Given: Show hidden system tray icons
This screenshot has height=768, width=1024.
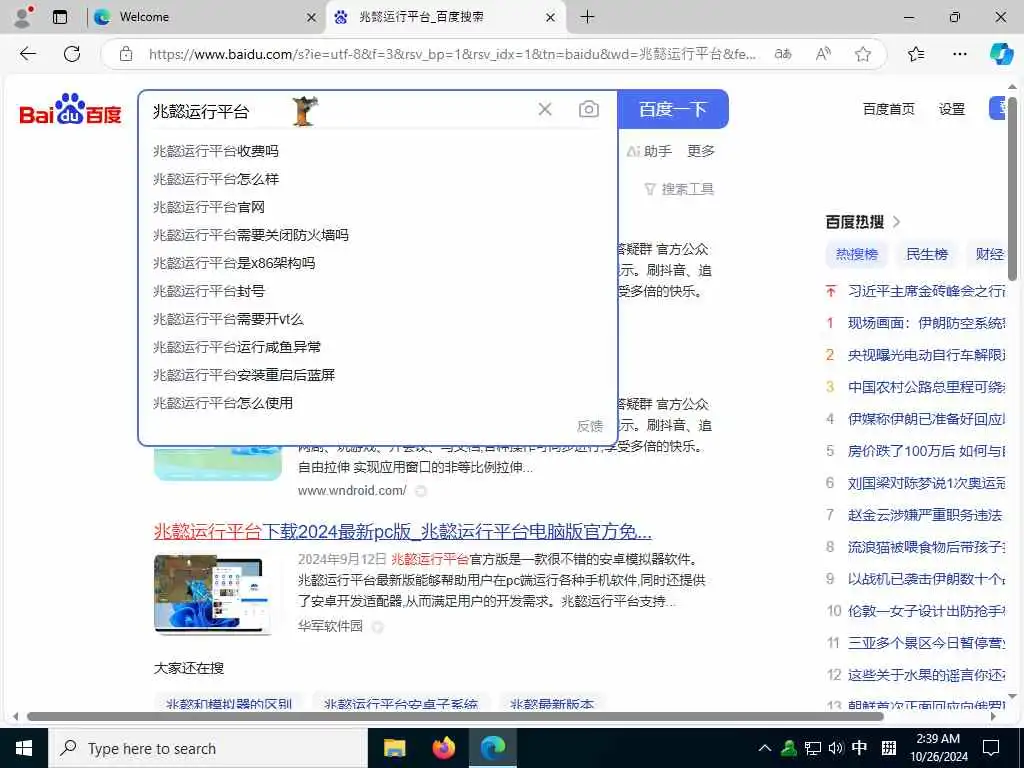Looking at the screenshot, I should (x=765, y=748).
